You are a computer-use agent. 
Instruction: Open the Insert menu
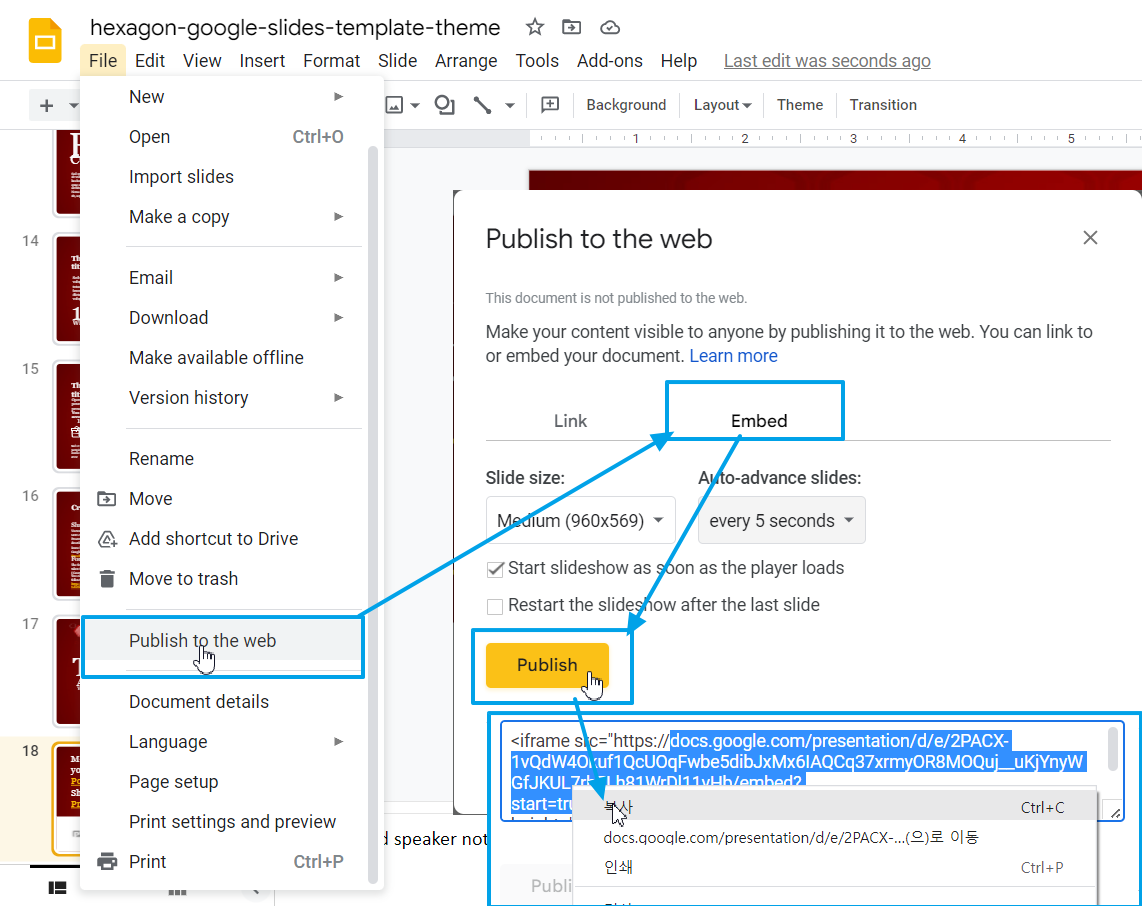(262, 60)
